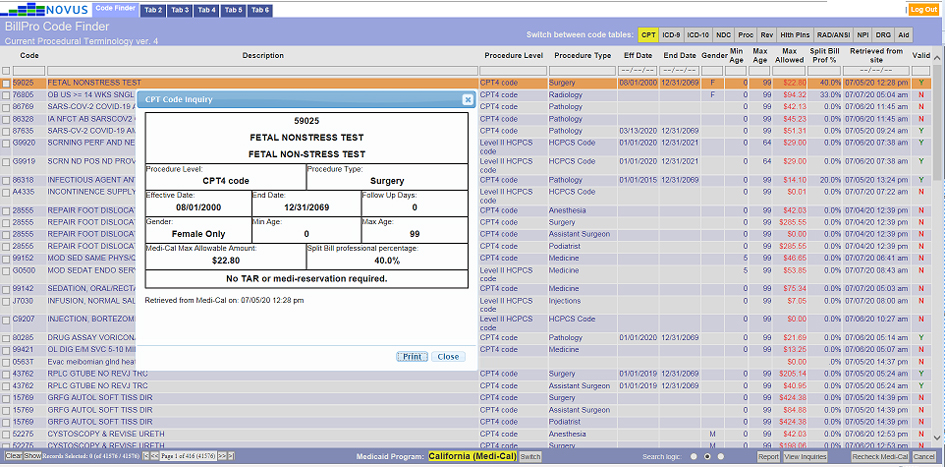Switch the Medicaid Program
Image resolution: width=945 pixels, height=467 pixels.
(x=530, y=457)
